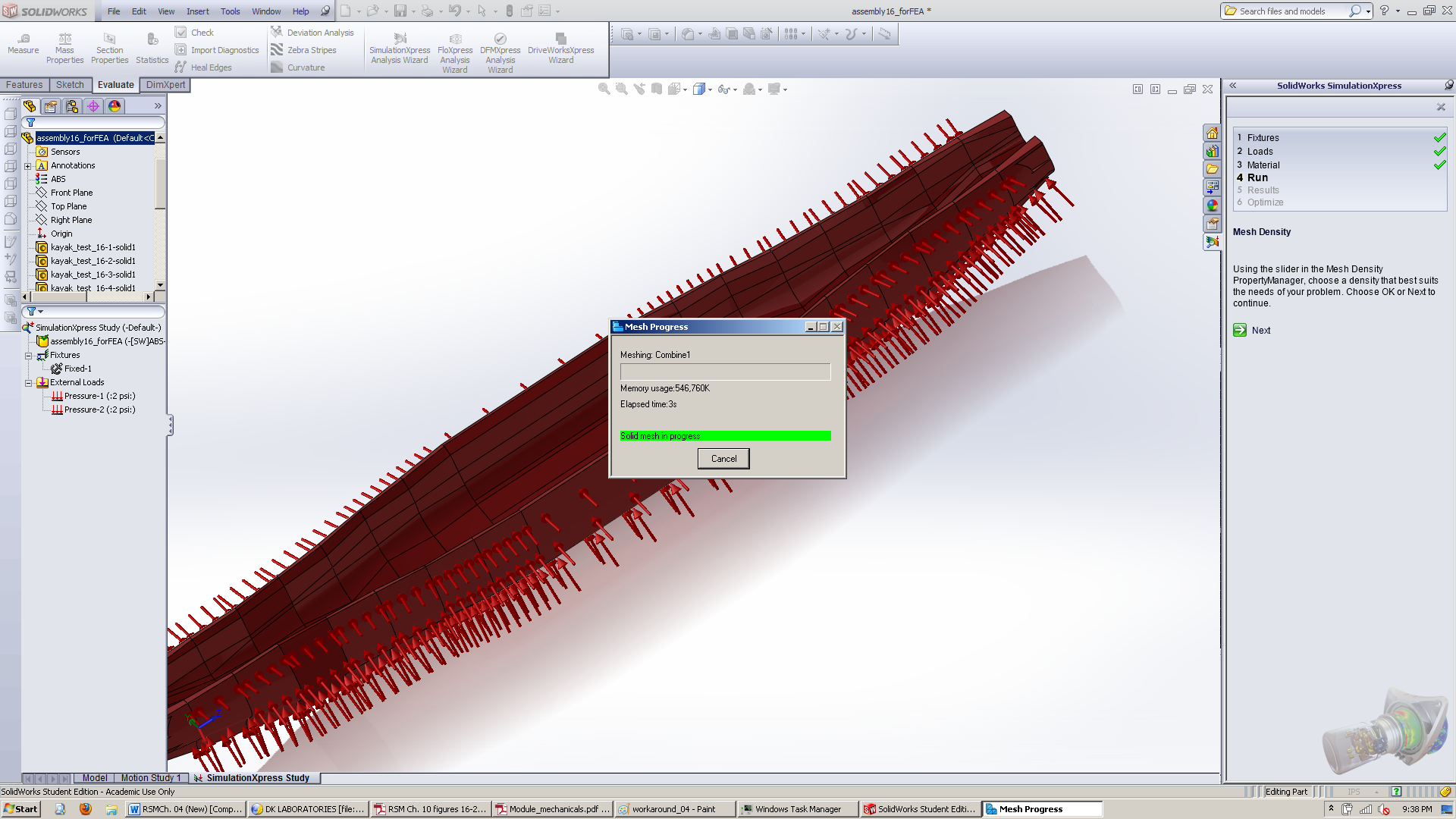Click the green solid mesh progress bar

725,436
